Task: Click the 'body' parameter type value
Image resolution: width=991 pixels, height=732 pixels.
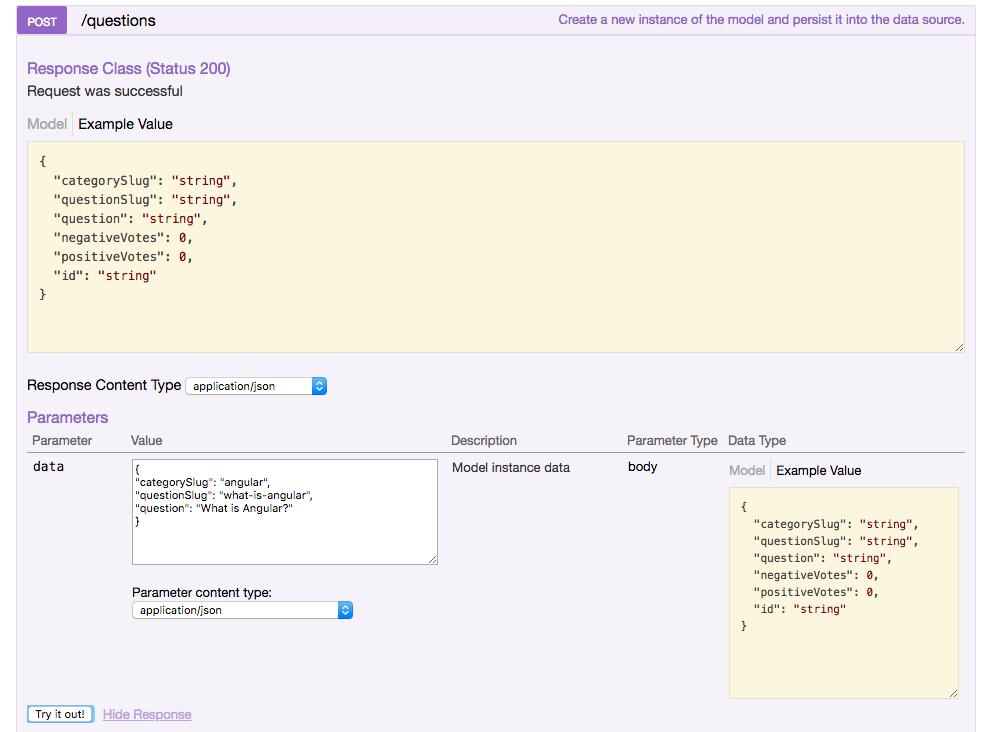Action: pos(643,467)
